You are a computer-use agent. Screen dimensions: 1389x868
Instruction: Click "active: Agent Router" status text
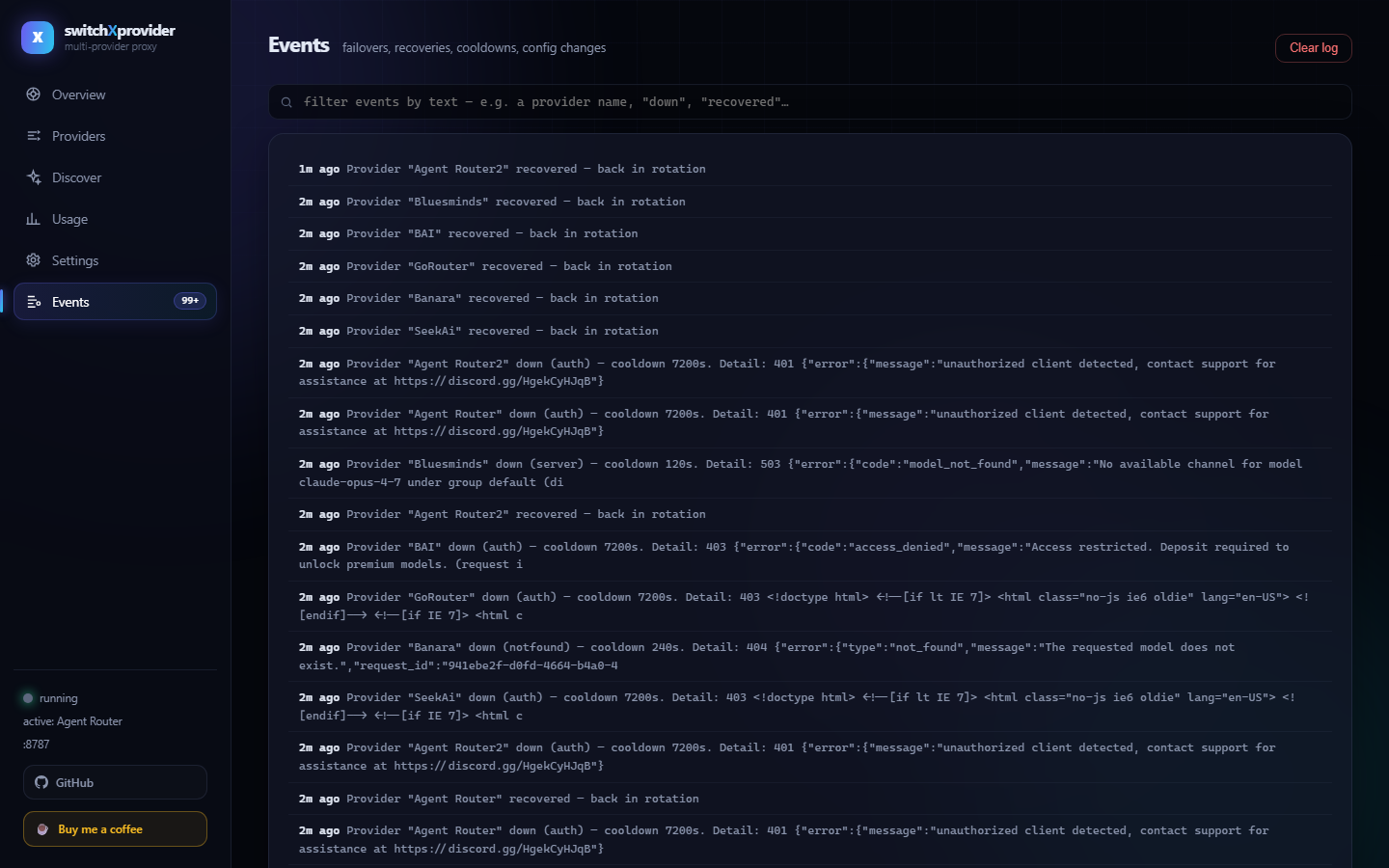72,721
